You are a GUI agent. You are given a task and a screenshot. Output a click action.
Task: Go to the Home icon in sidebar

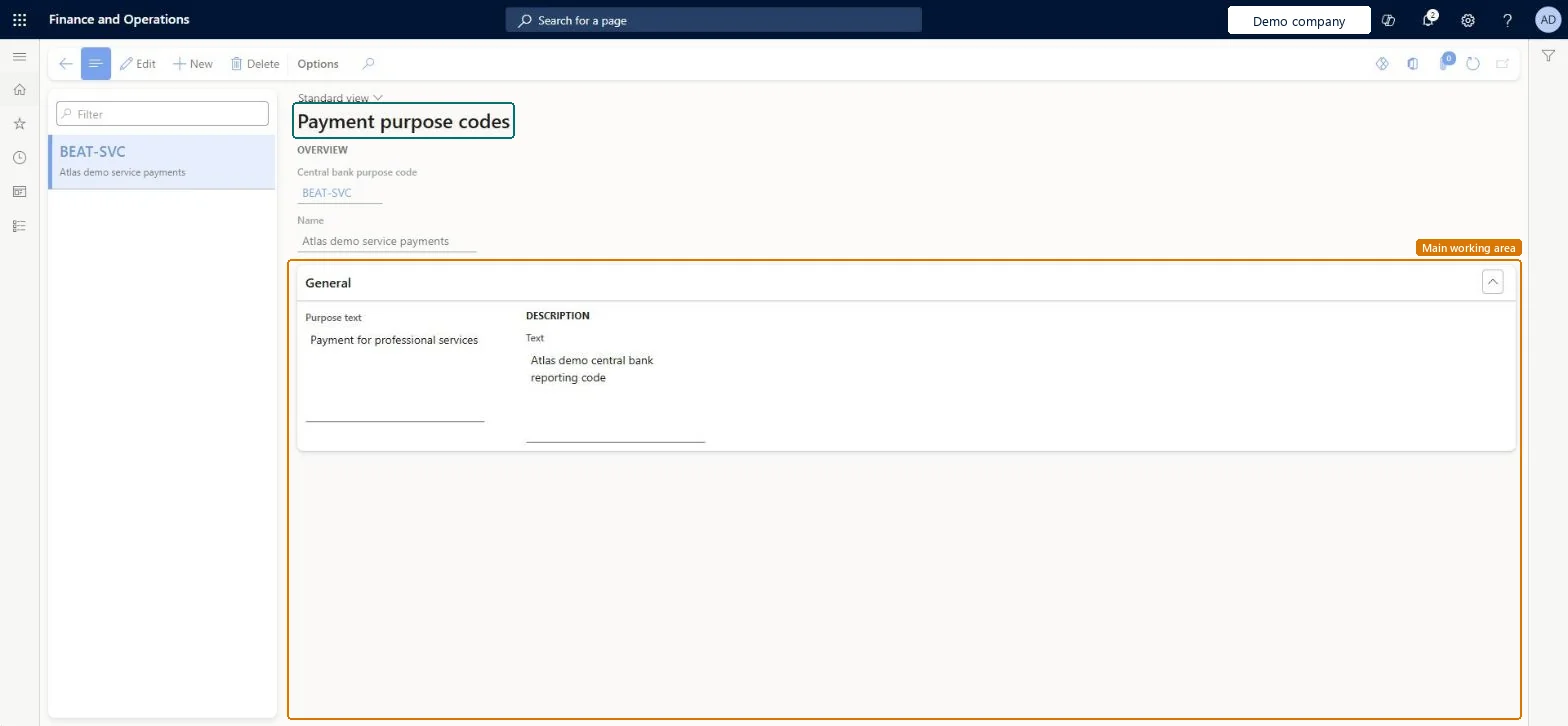click(19, 90)
